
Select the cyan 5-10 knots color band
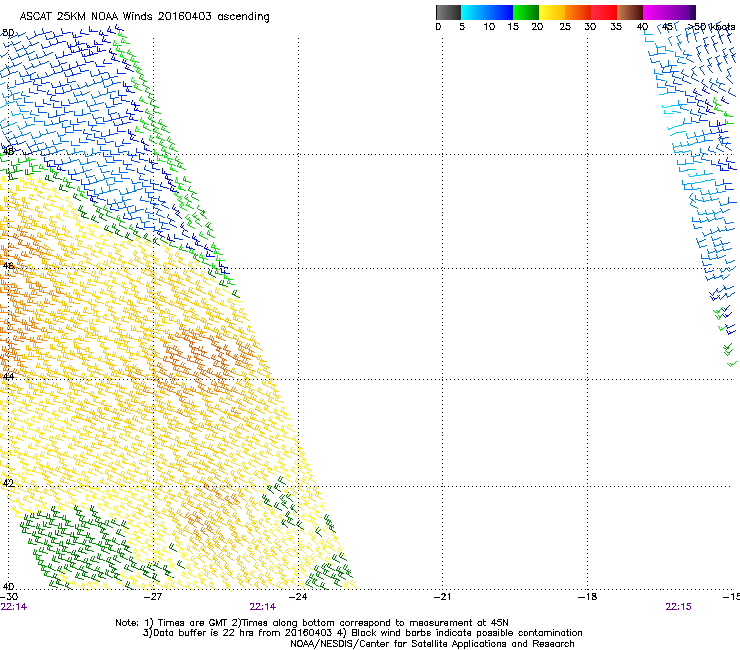tap(473, 12)
